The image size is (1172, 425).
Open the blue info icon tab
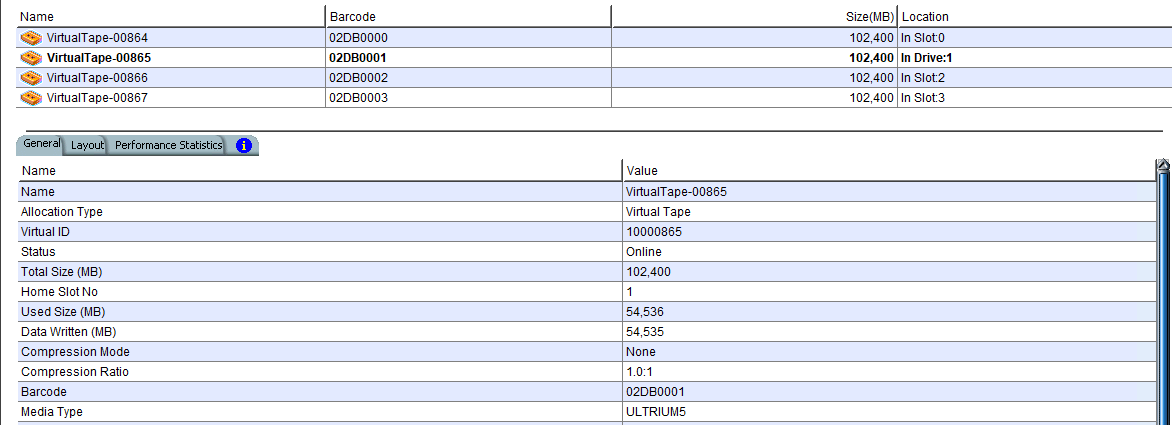243,146
